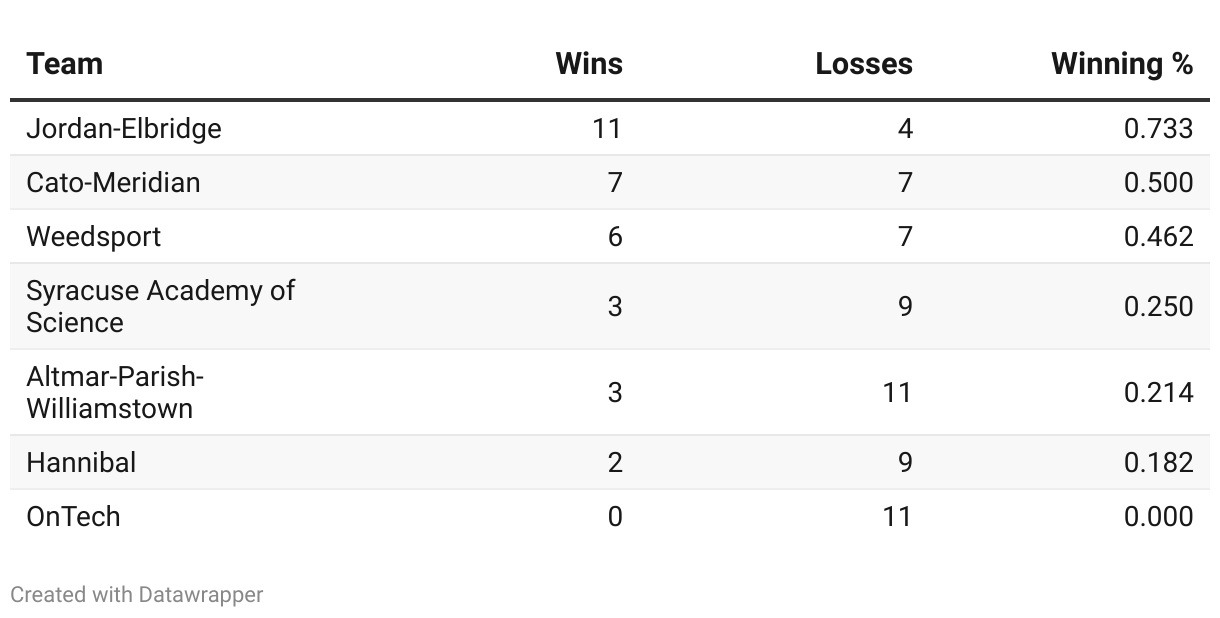Click Syracuse Academy winning percentage 0.250
This screenshot has width=1220, height=618.
point(1158,306)
